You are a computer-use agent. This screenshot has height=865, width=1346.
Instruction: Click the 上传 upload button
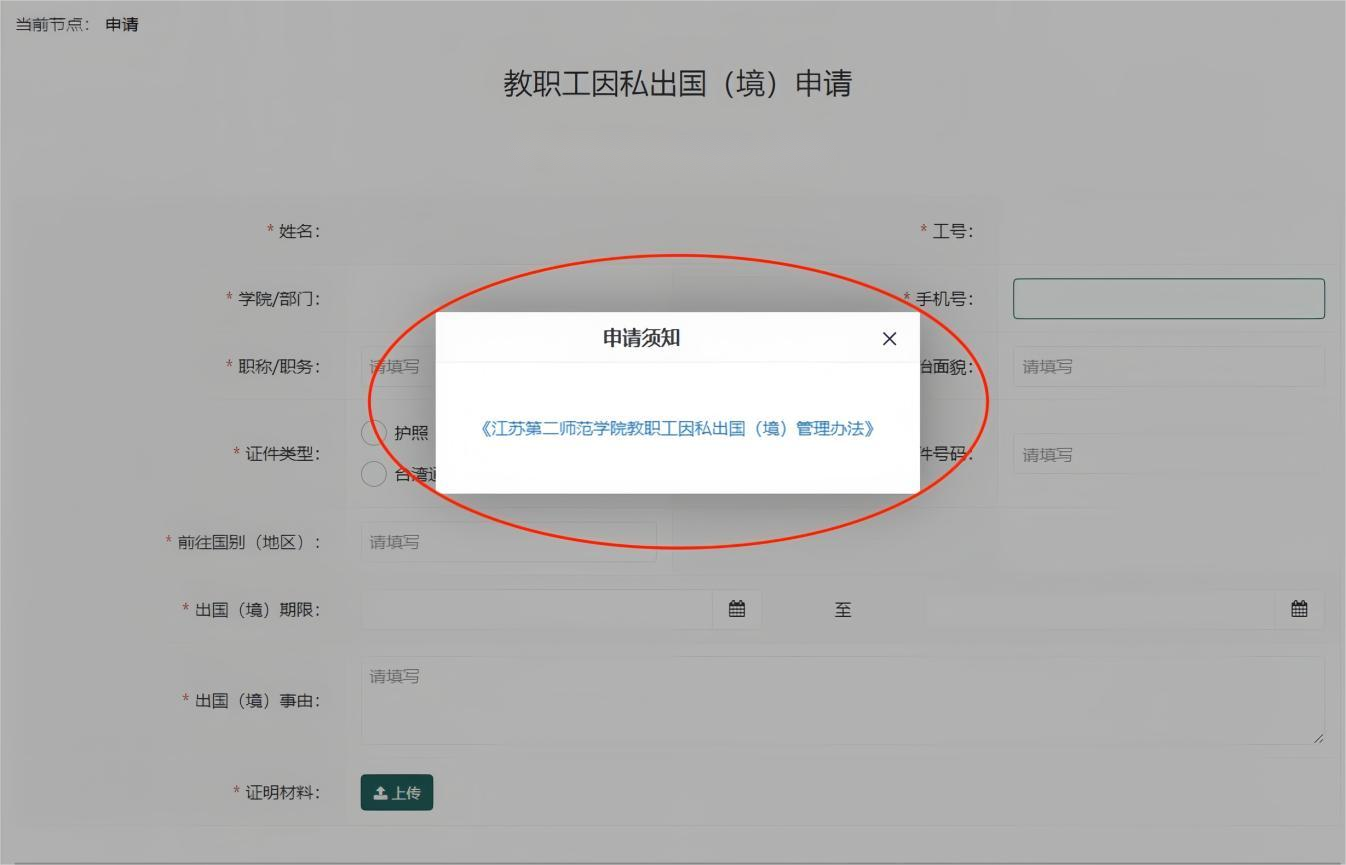pos(397,793)
